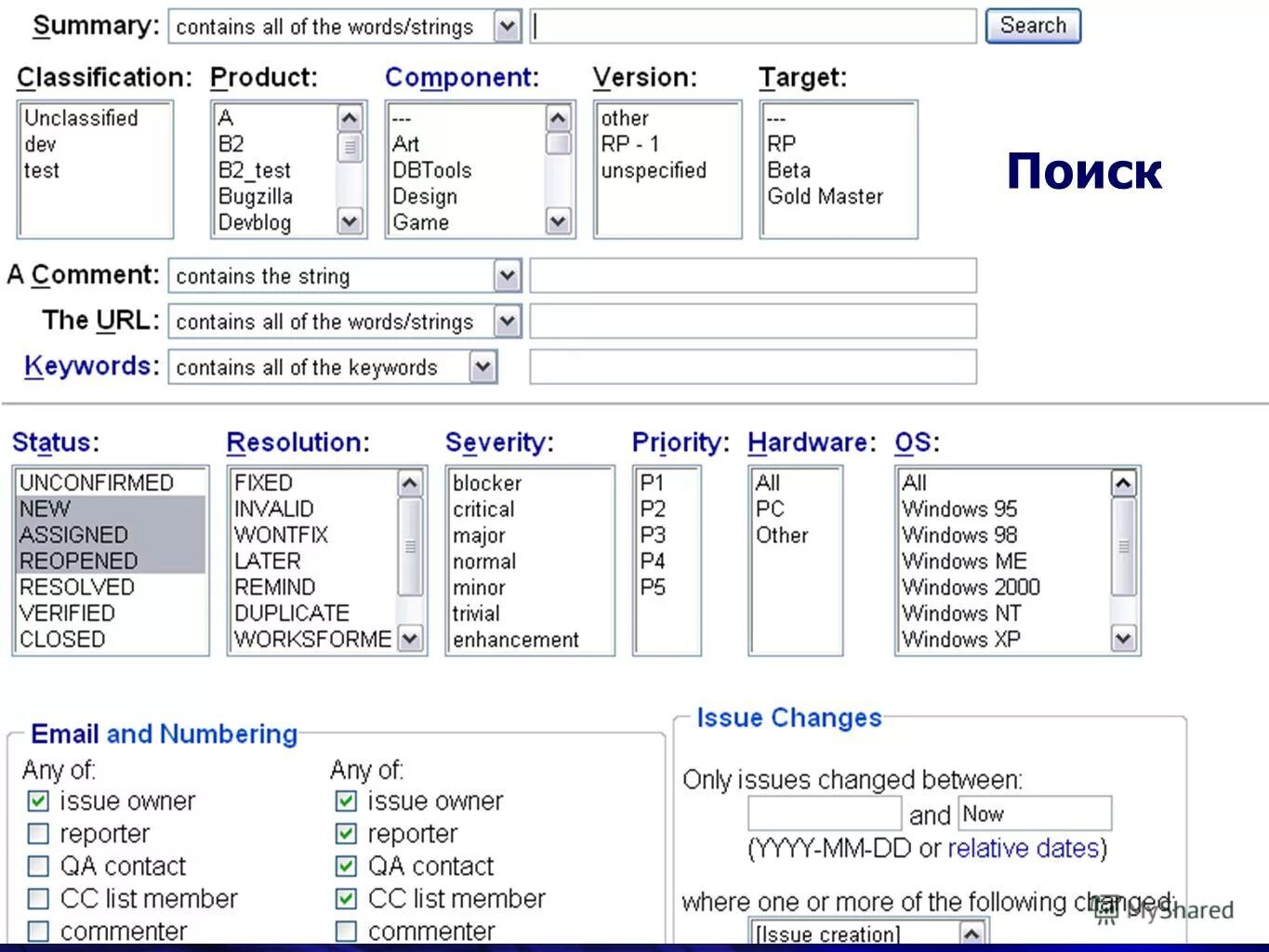
Task: Open the 'relative dates' help link
Action: click(1023, 848)
